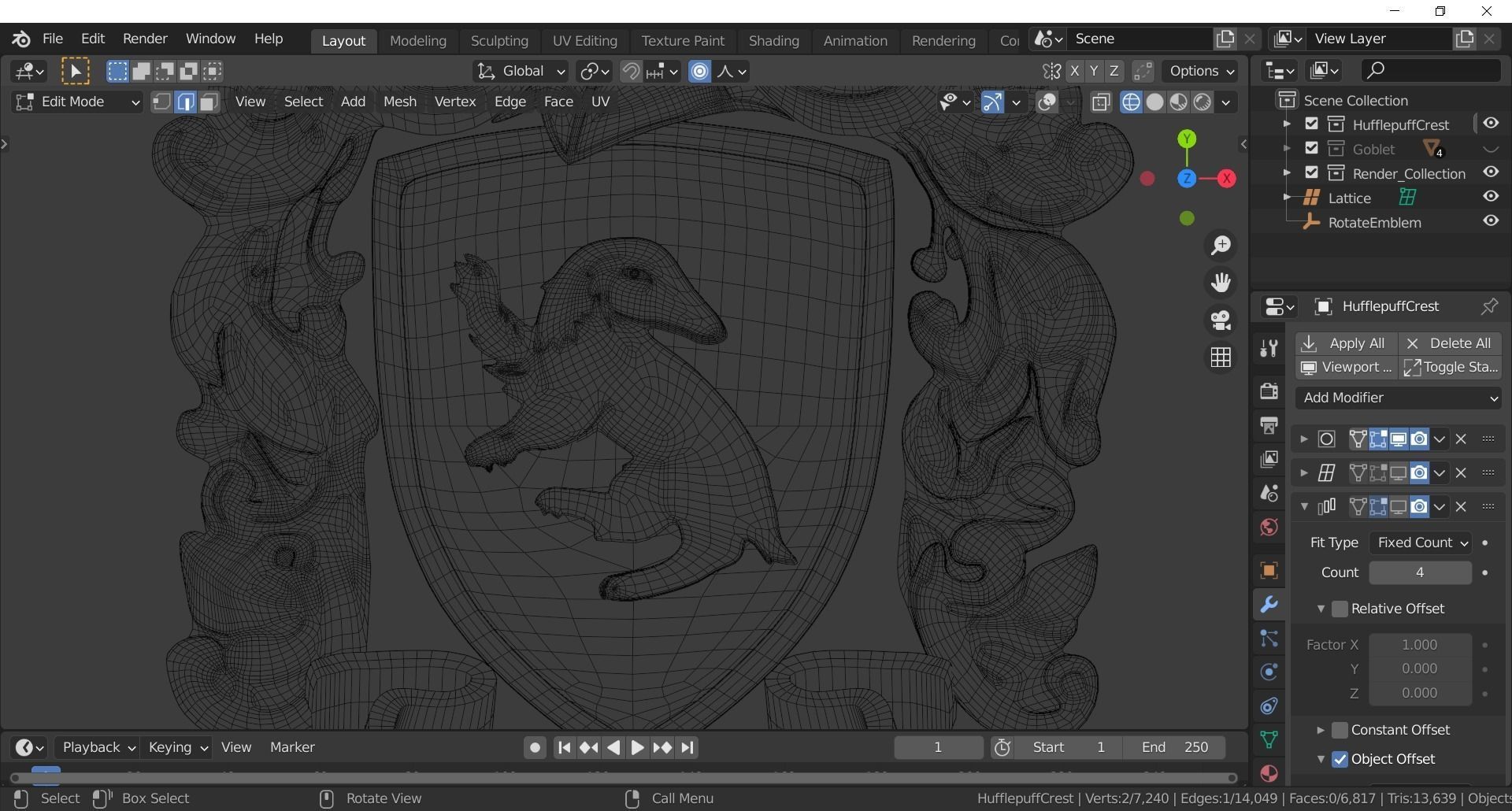Expand the Lattice tree item
The image size is (1512, 811).
[x=1287, y=197]
